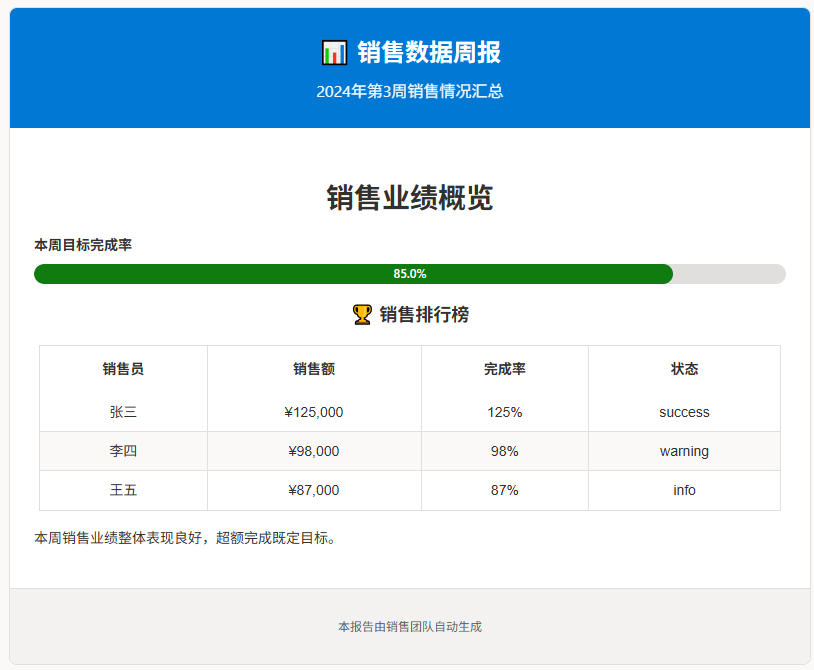Click the trophy icon beside 销售排行榜

[x=362, y=315]
